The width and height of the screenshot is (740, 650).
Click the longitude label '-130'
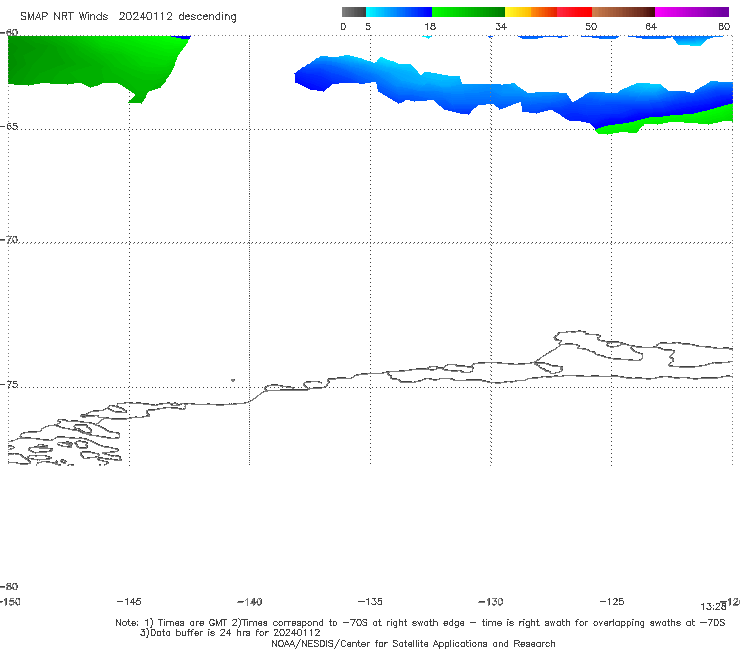pos(491,602)
